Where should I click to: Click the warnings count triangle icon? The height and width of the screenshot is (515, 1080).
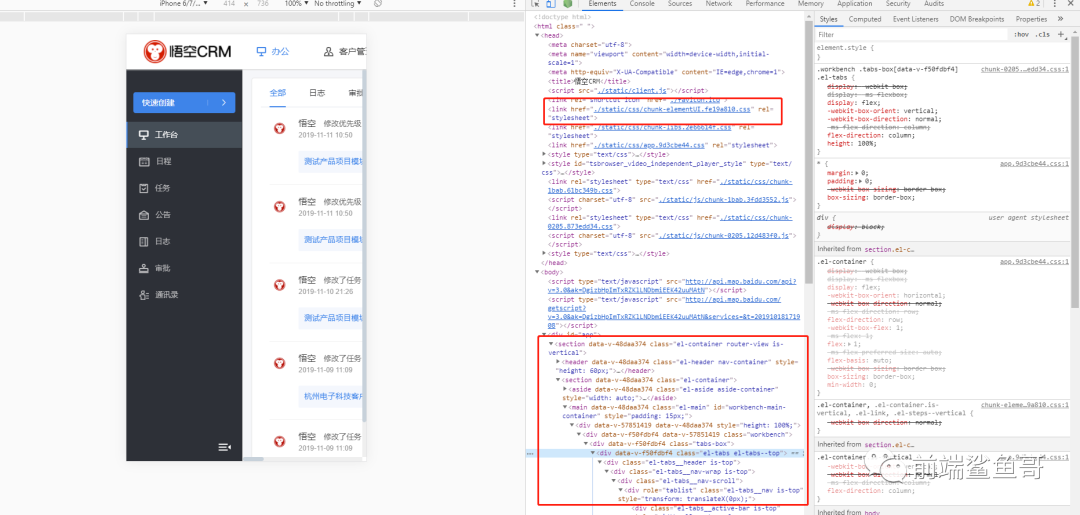tap(1032, 4)
